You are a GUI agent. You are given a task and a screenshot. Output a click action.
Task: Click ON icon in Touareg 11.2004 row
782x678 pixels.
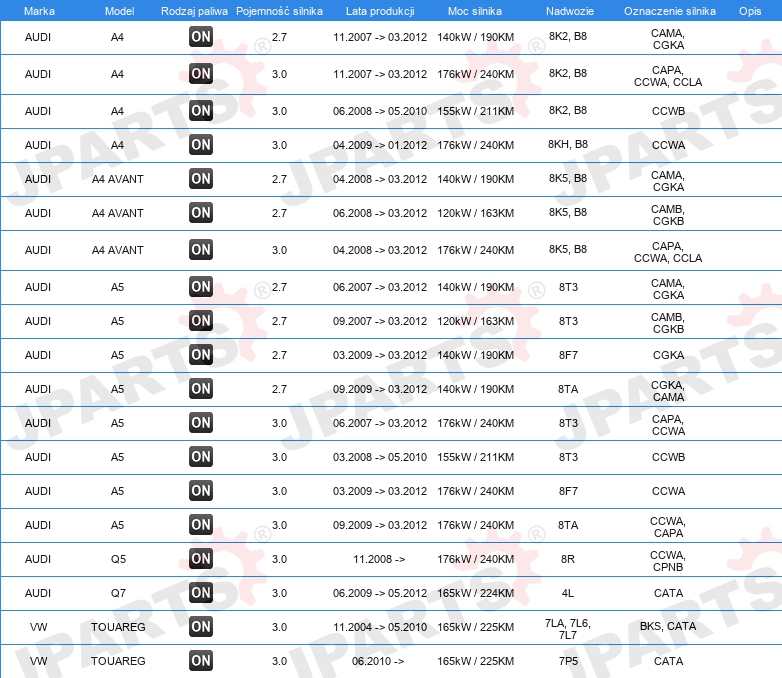(201, 626)
